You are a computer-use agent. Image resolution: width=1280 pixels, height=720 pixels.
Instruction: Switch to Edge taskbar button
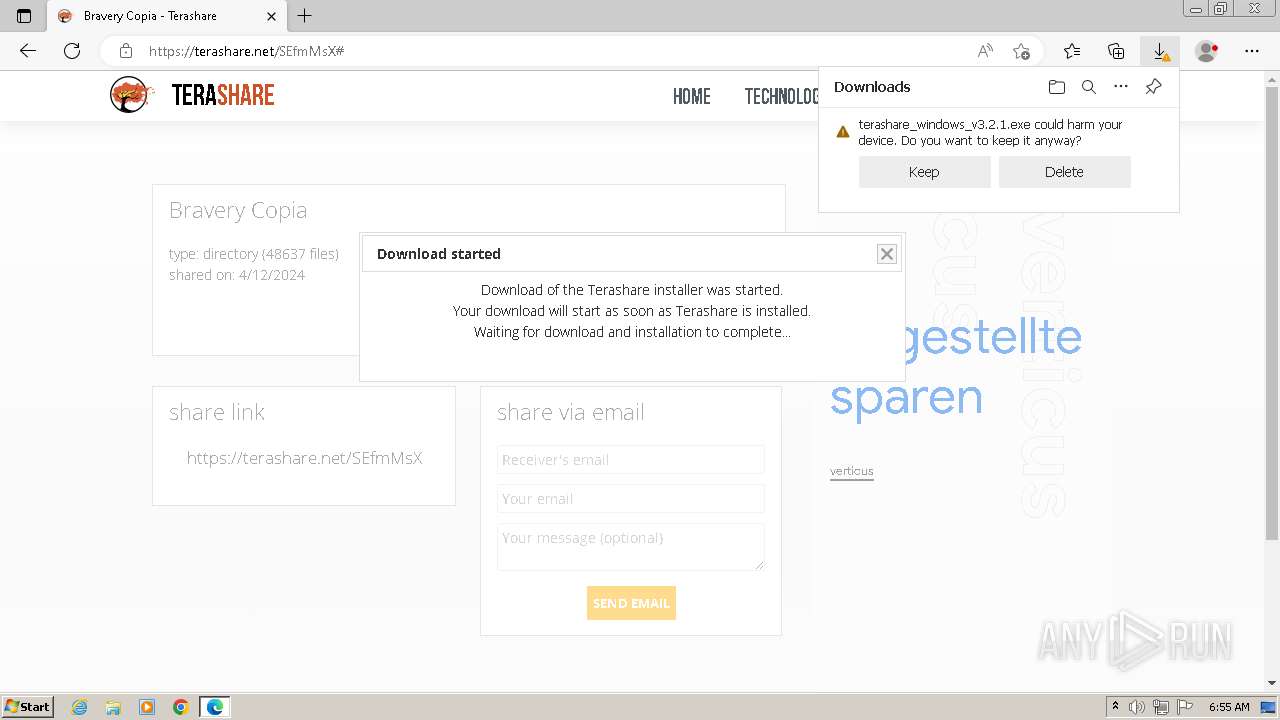click(215, 707)
